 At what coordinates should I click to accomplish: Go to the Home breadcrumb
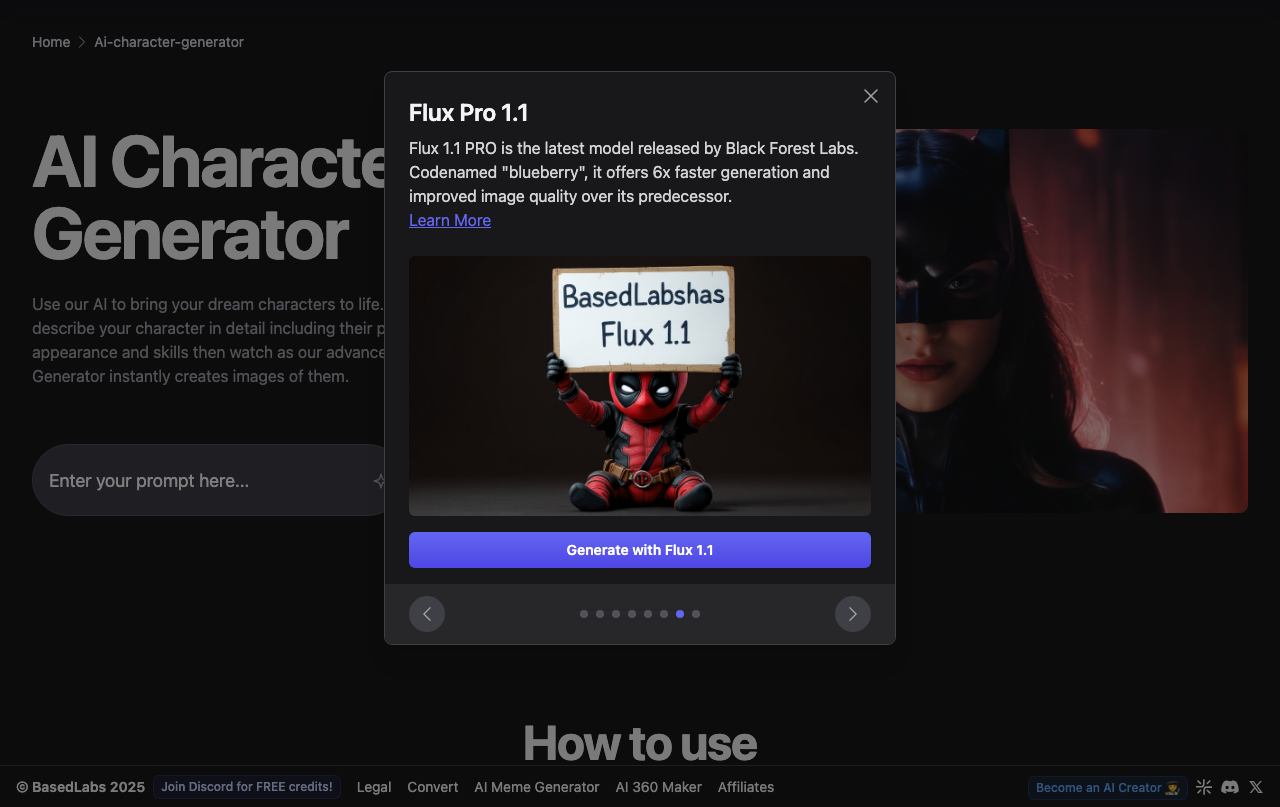[51, 42]
